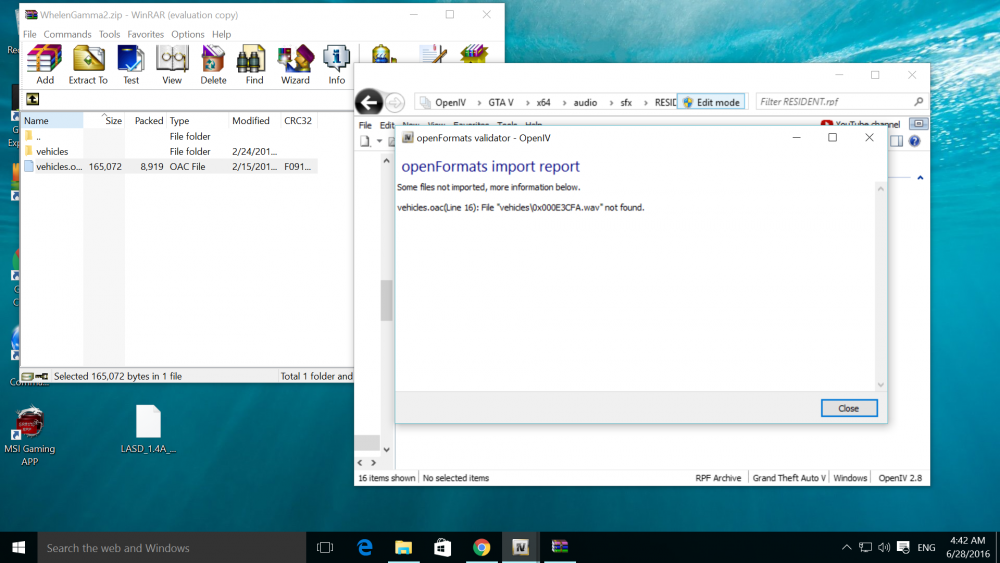Open File Explorer from taskbar
Screen dimensions: 1000x563
(403, 547)
